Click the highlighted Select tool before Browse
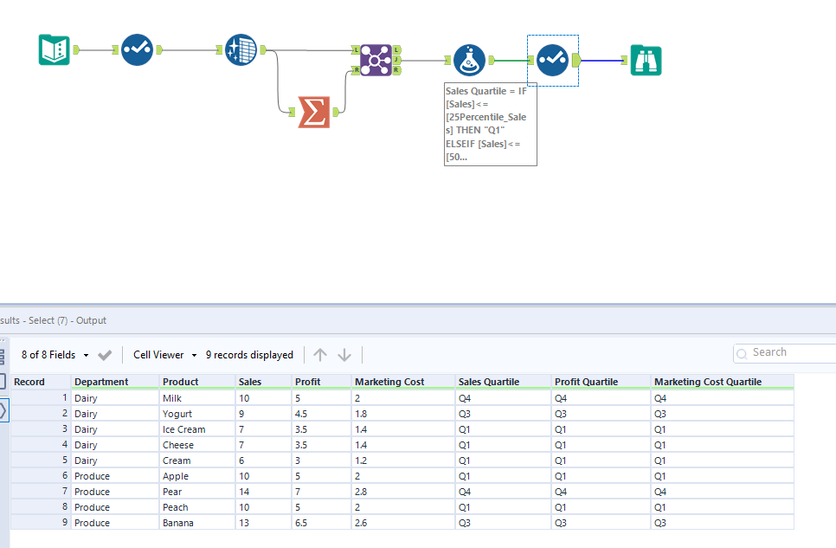Viewport: 836px width, 548px height. tap(552, 60)
